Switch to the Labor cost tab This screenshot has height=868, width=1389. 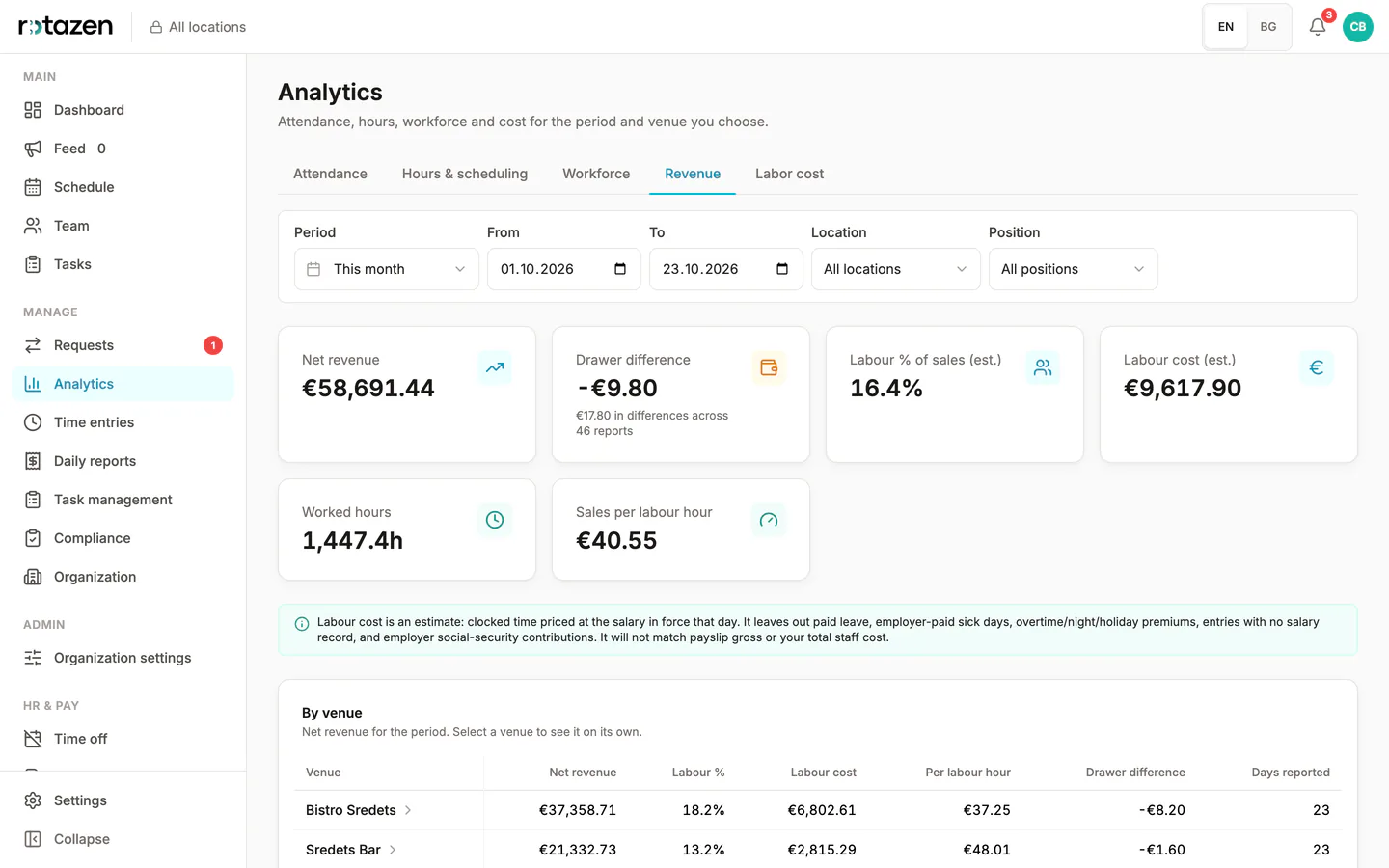coord(789,174)
